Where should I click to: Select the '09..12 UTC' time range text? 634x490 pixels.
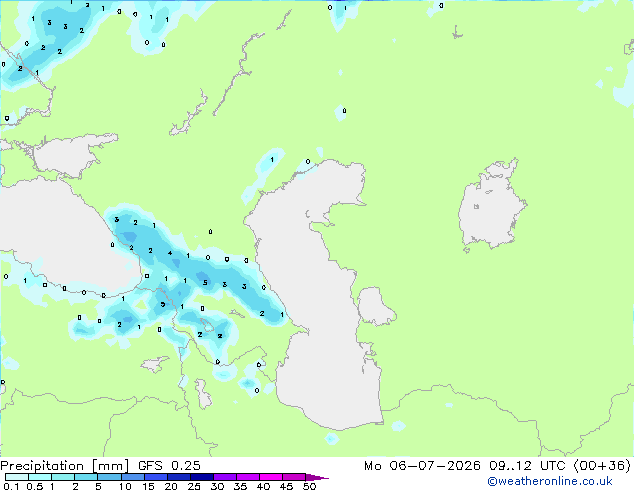526,466
